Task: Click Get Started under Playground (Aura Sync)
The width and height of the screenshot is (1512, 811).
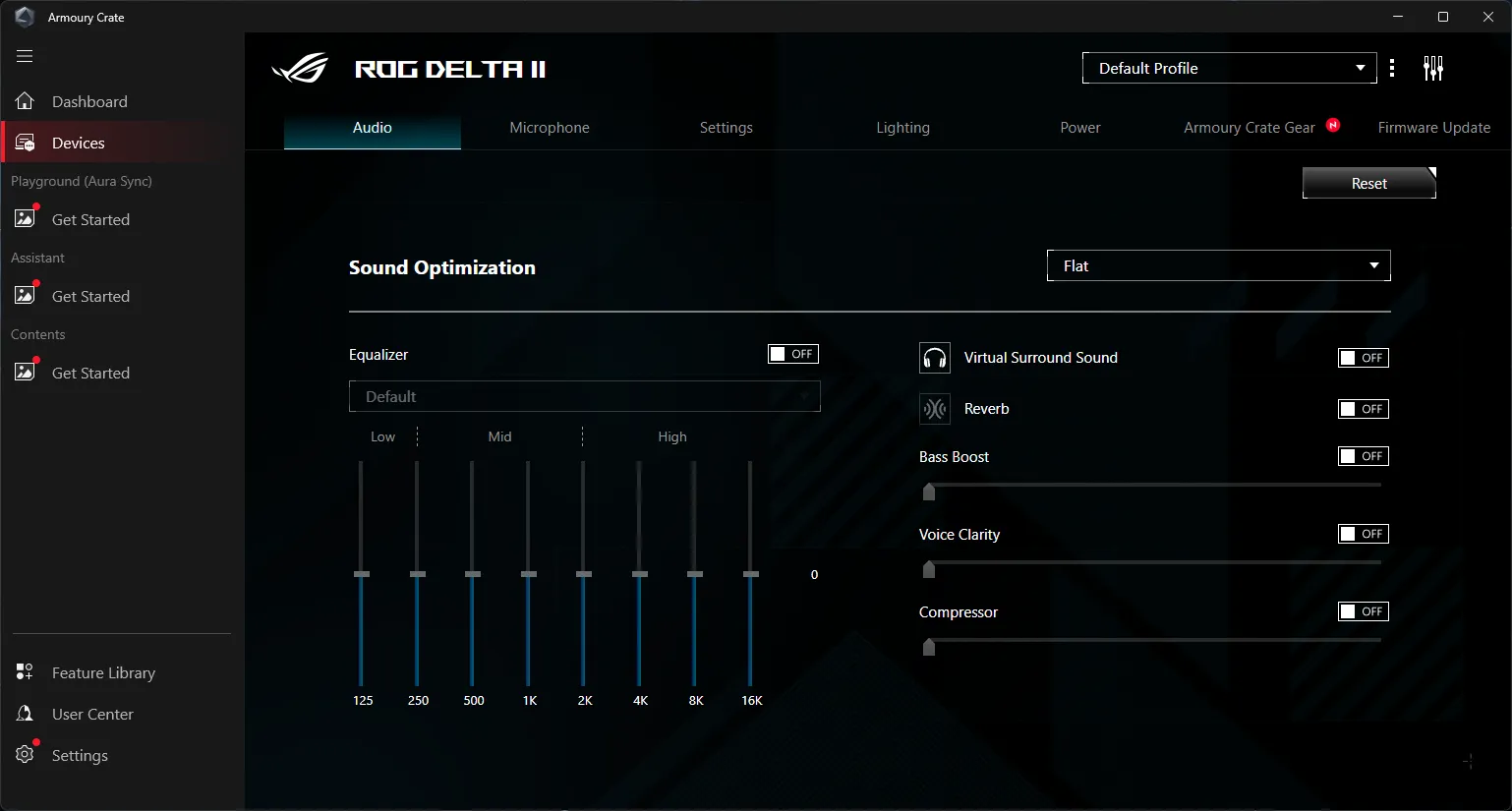Action: (x=122, y=219)
